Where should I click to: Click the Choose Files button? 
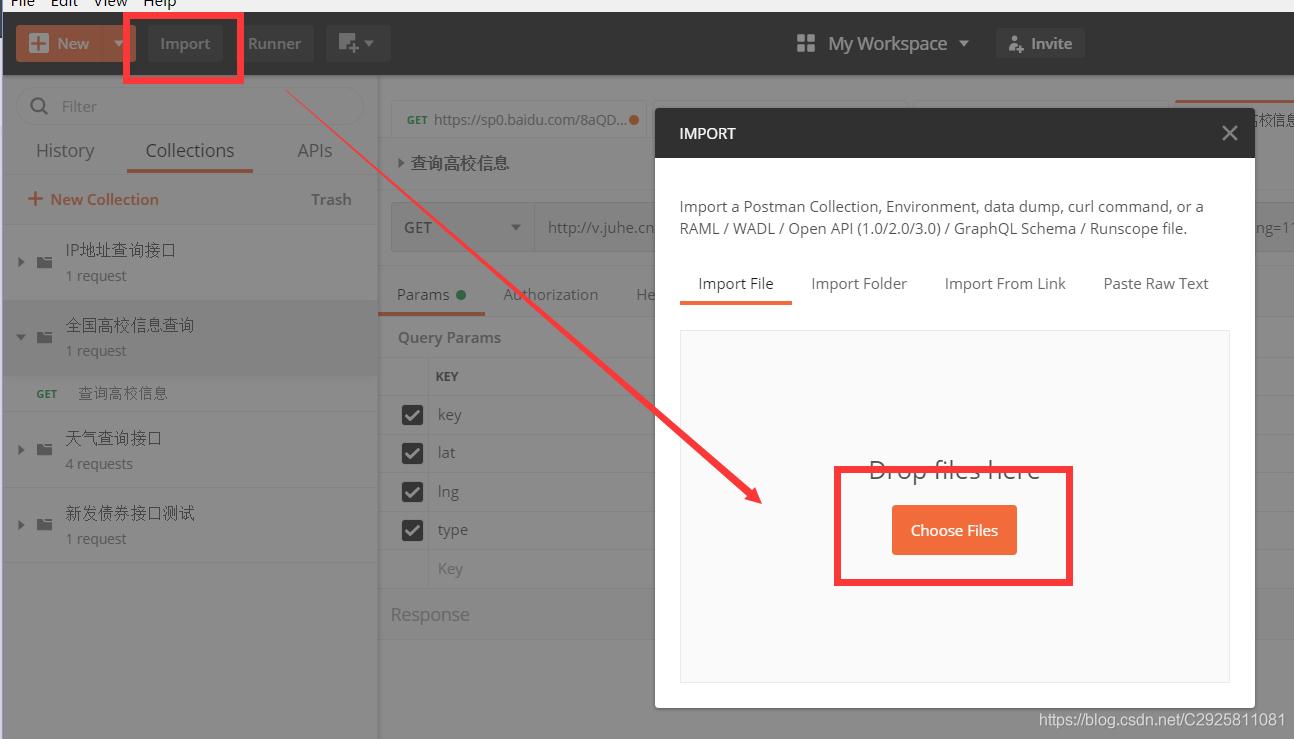click(x=954, y=530)
